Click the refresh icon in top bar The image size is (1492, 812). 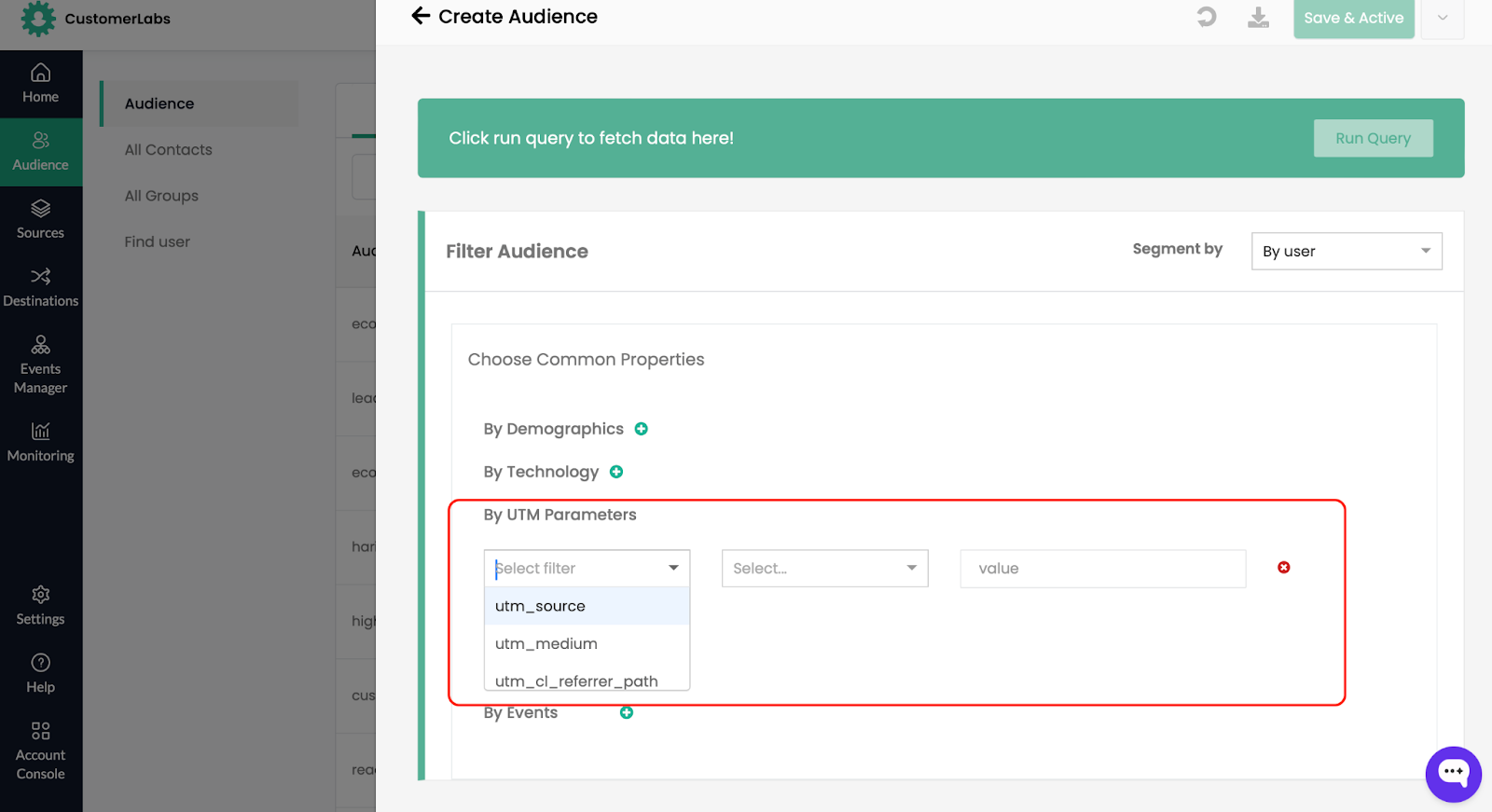1207,17
